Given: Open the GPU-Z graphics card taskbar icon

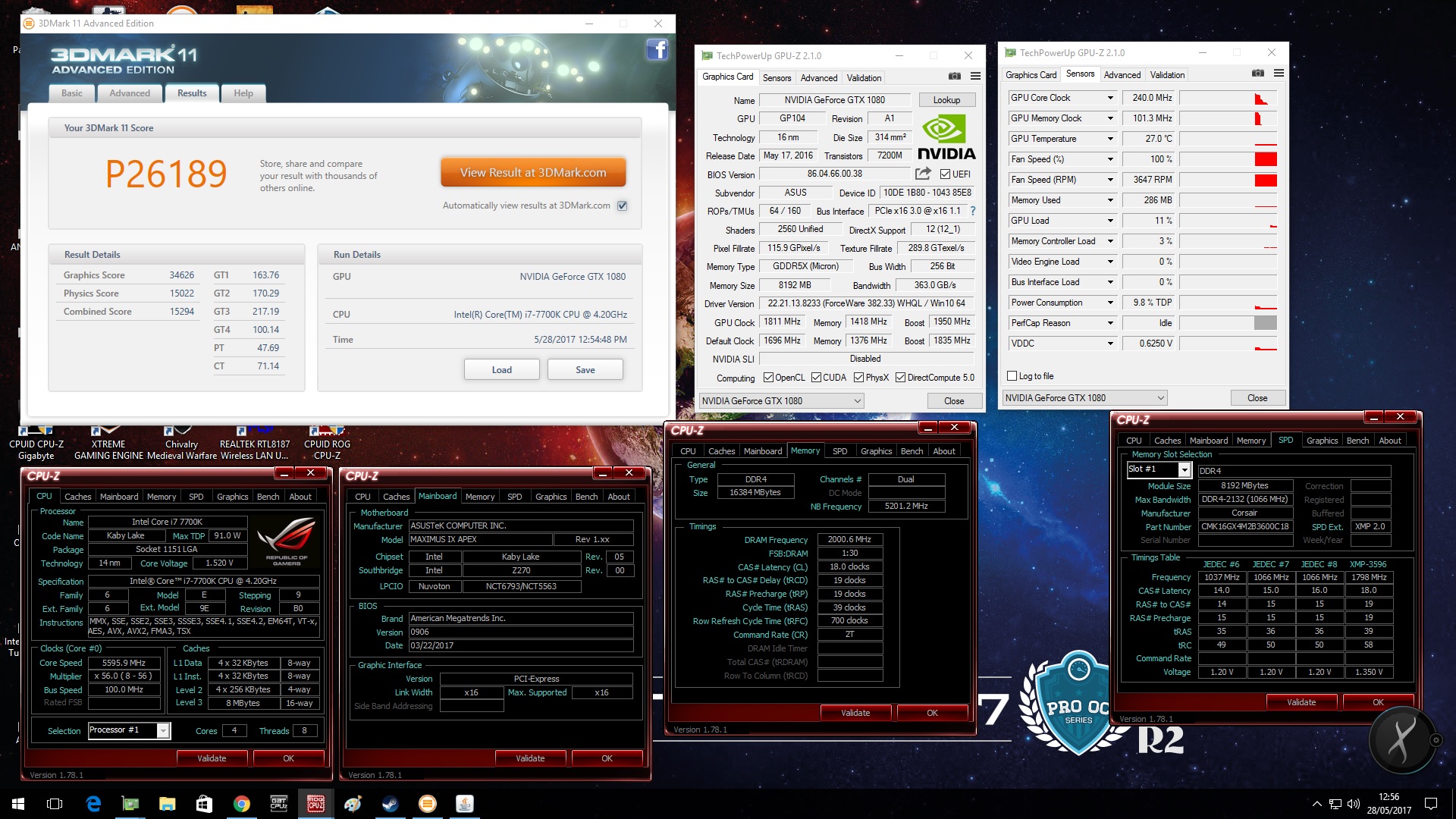Looking at the screenshot, I should coord(130,804).
